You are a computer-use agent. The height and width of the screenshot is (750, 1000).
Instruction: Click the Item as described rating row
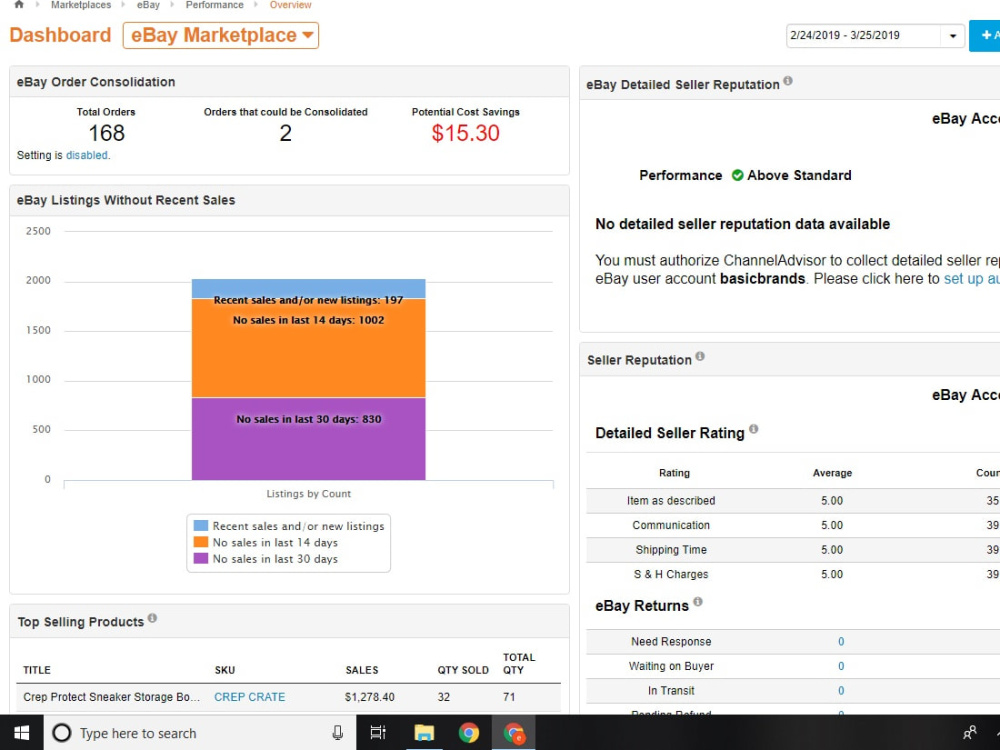793,501
